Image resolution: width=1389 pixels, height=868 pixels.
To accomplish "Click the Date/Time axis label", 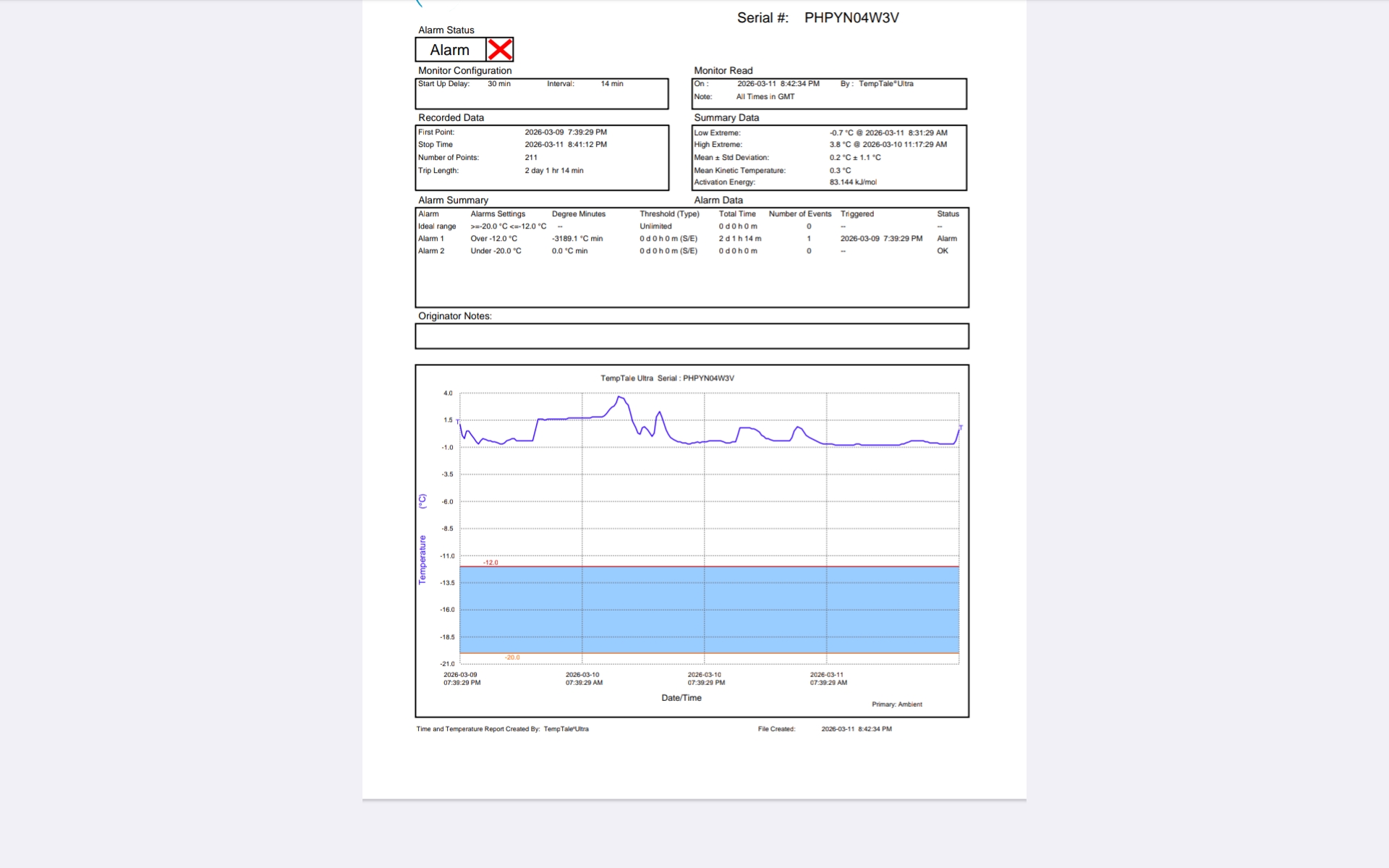I will (681, 698).
